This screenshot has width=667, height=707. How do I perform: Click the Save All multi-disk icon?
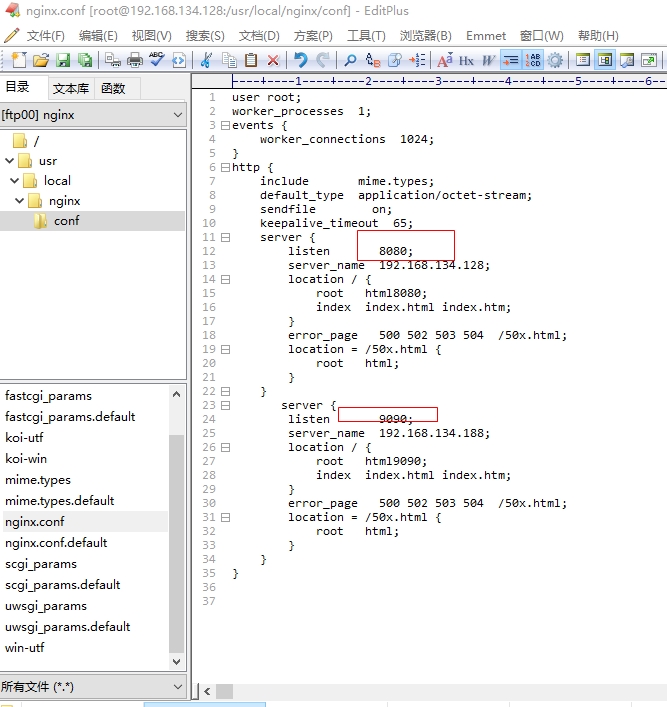[x=85, y=60]
